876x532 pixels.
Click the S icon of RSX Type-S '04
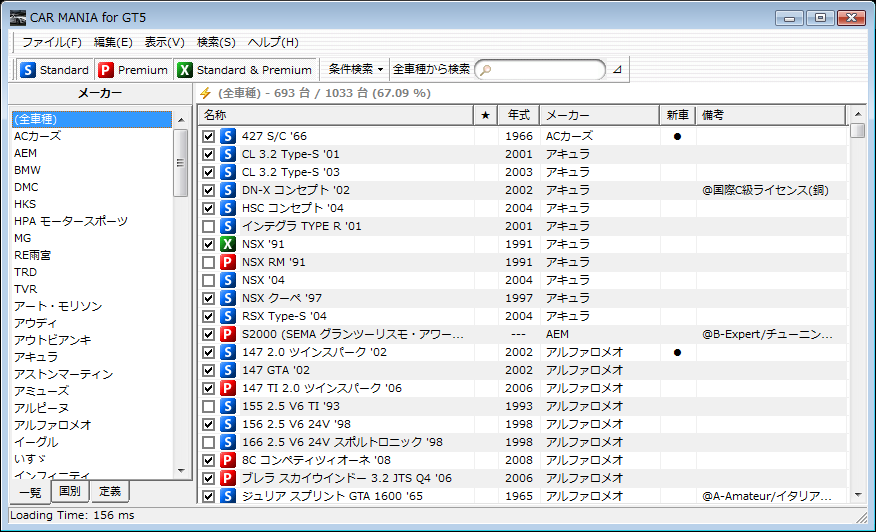[227, 316]
